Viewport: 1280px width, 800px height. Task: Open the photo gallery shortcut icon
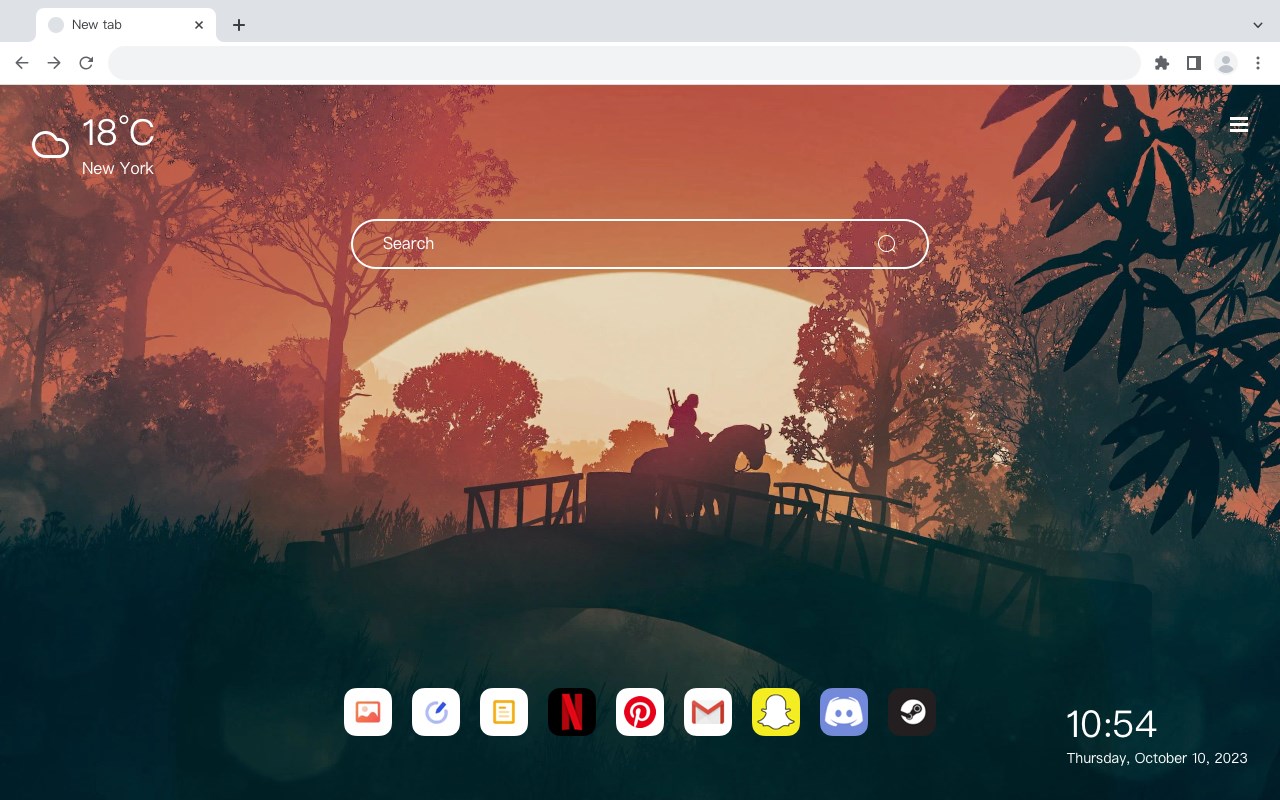368,712
